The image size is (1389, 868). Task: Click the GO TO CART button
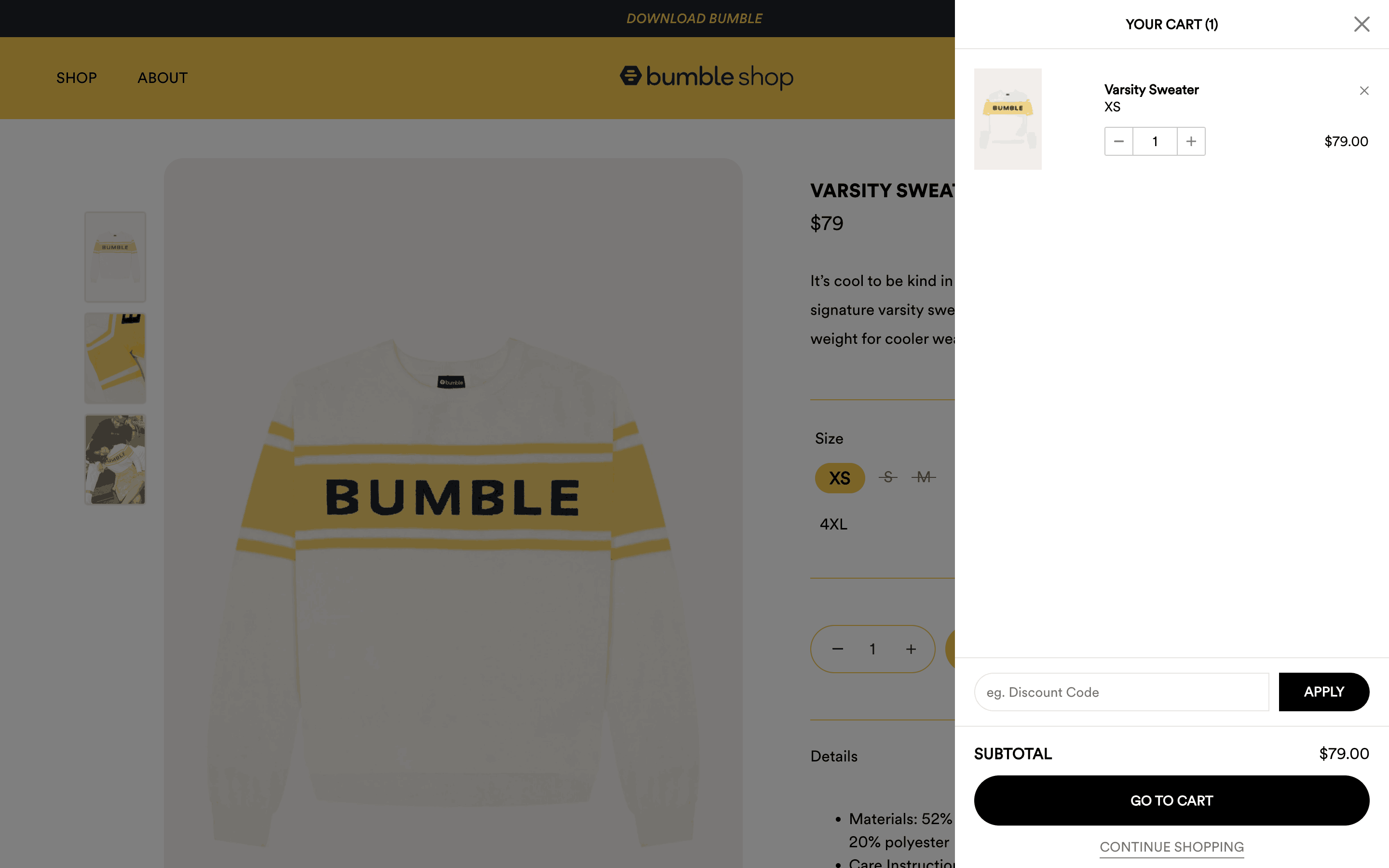tap(1171, 800)
